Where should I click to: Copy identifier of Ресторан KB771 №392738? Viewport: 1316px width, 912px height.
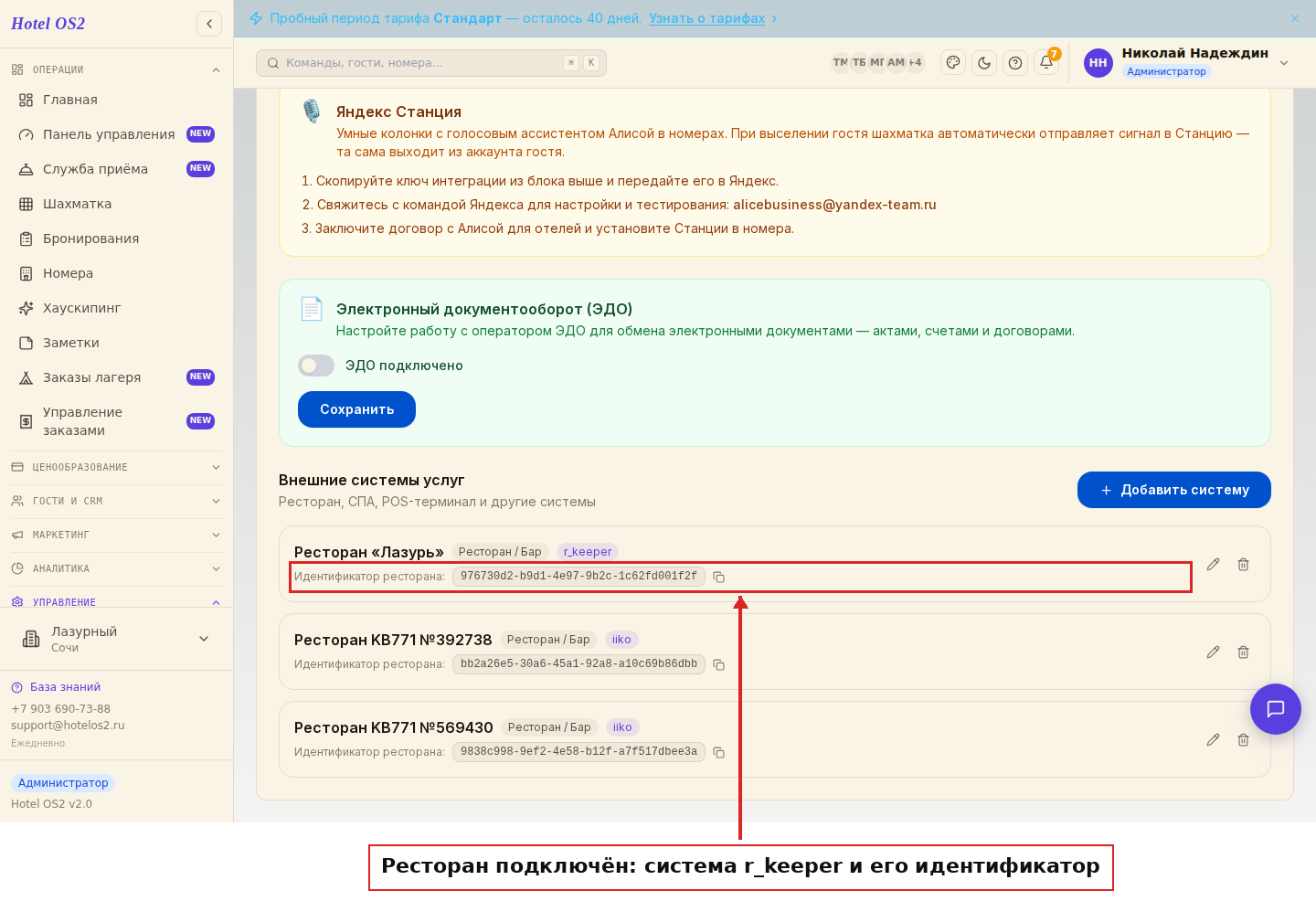pyautogui.click(x=719, y=665)
